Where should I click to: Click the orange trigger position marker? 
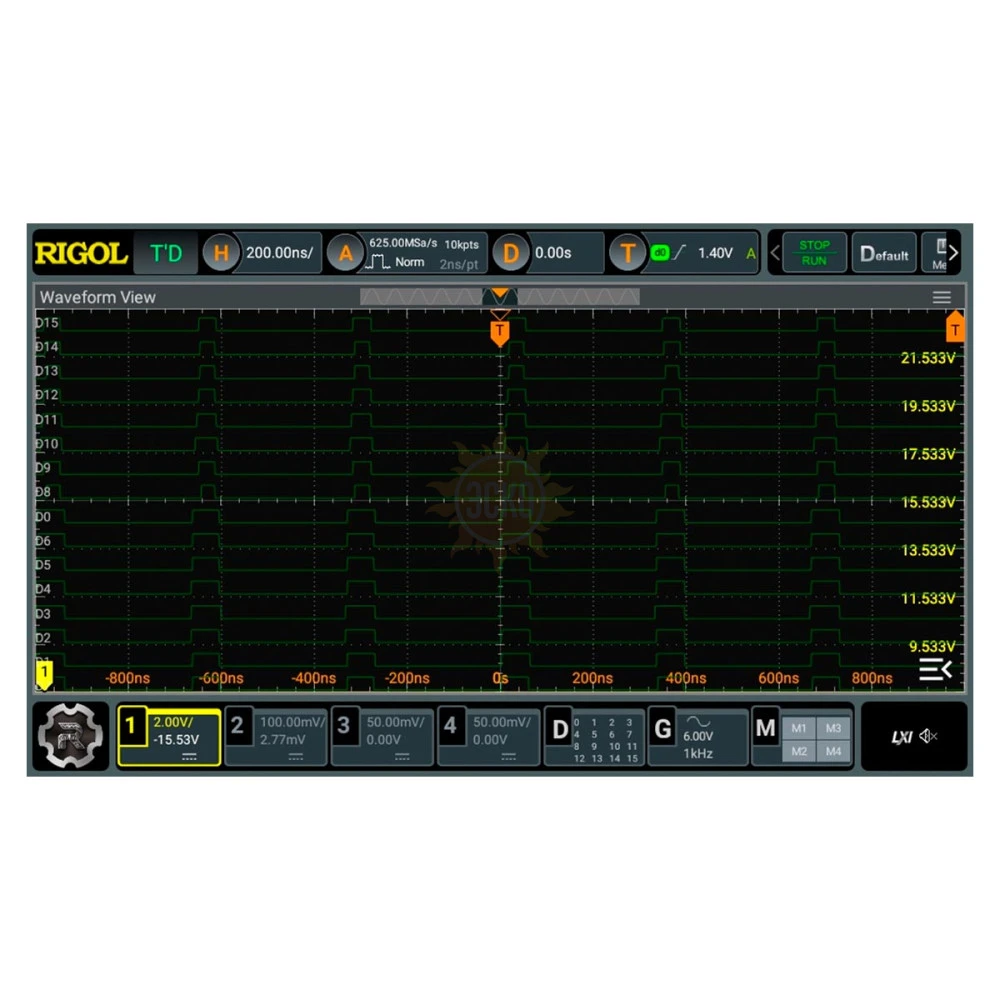tap(500, 331)
